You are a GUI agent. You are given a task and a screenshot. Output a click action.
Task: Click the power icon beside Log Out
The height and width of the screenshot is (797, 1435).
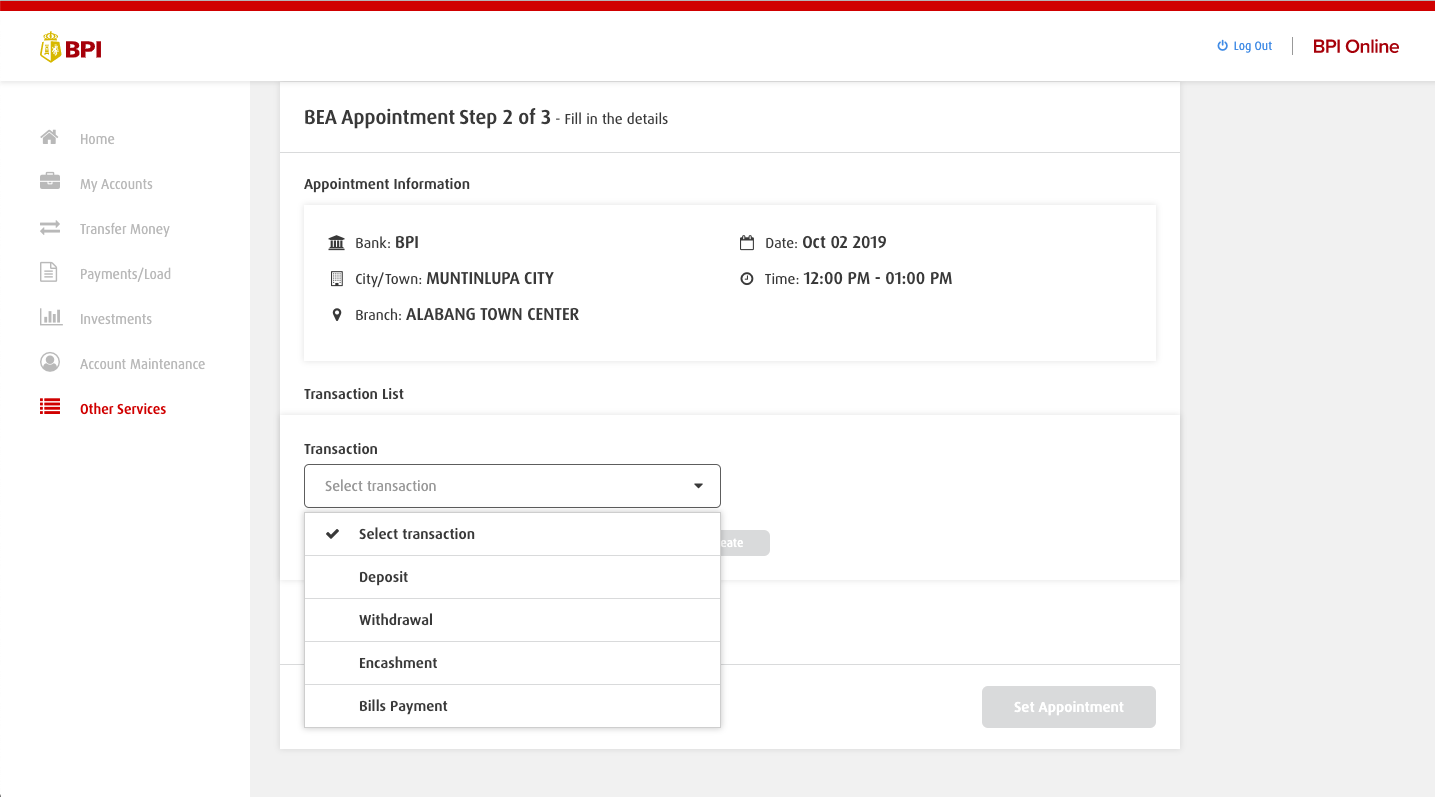1222,46
